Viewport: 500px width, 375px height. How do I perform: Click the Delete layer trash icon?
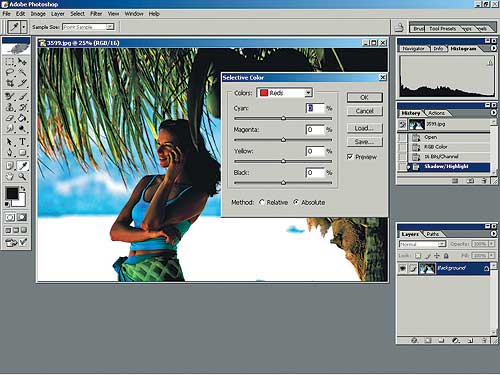[484, 340]
